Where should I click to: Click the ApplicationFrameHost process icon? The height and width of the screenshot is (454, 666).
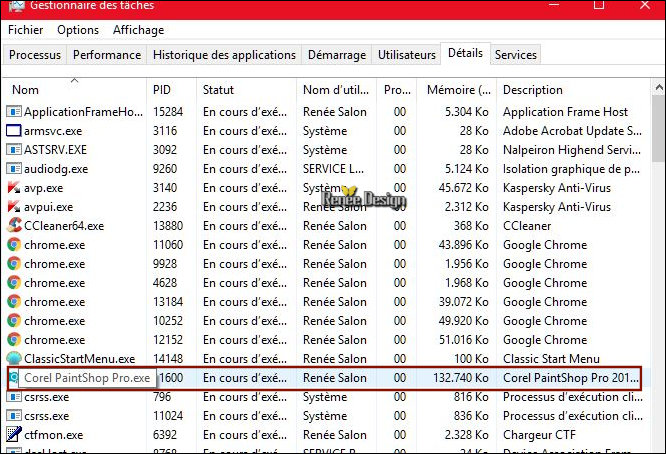[x=14, y=112]
